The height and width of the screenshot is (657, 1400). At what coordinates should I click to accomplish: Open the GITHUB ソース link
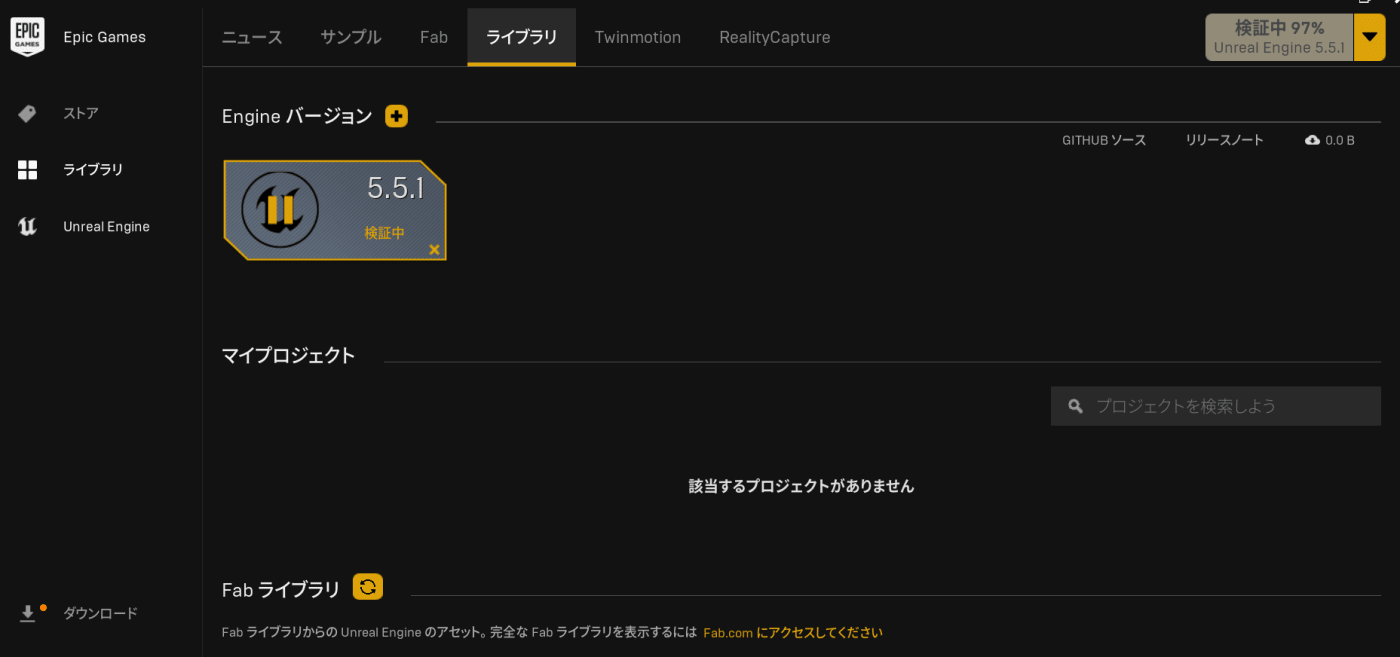tap(1104, 140)
